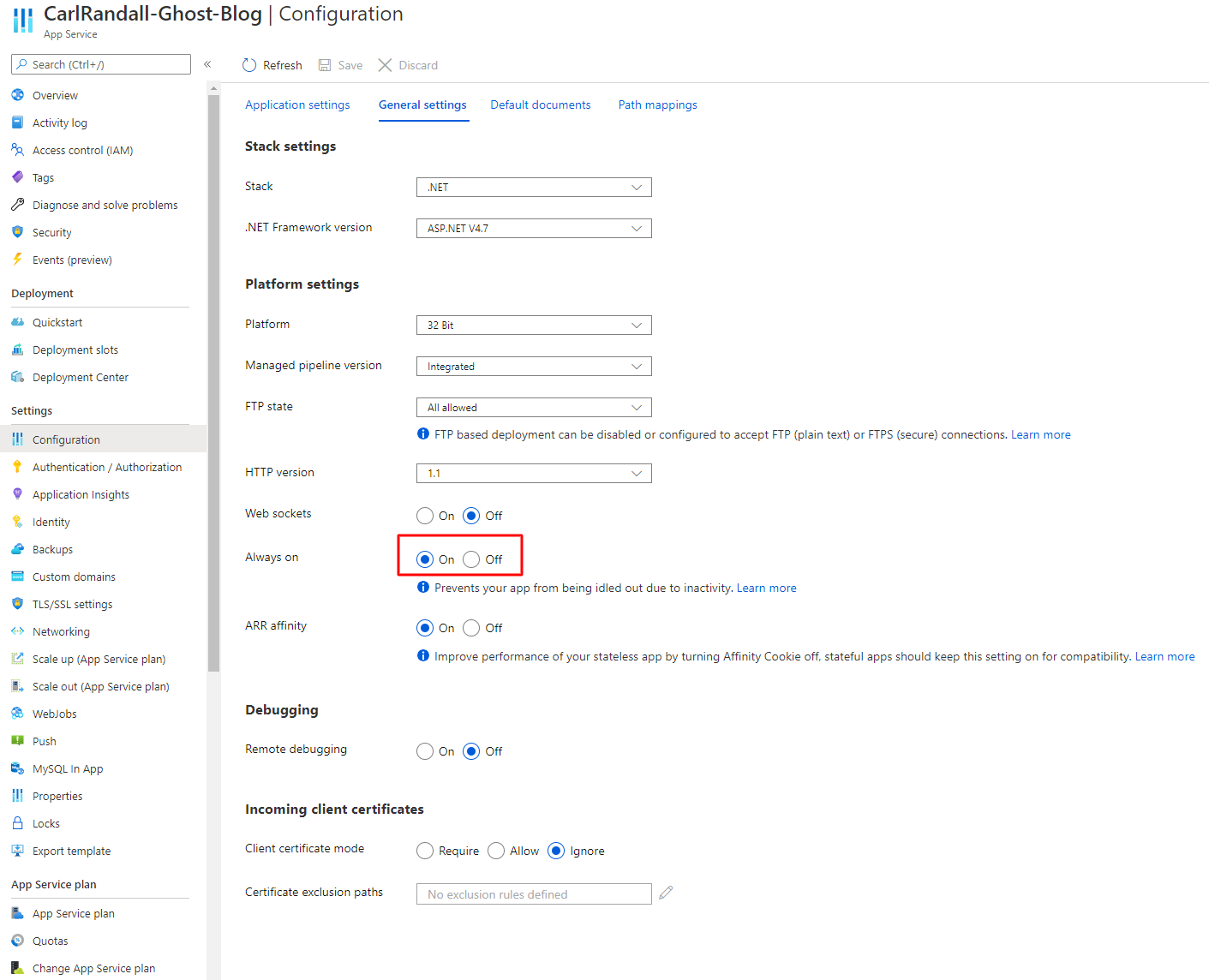Click the Deployment slots icon
This screenshot has width=1209, height=980.
click(17, 350)
